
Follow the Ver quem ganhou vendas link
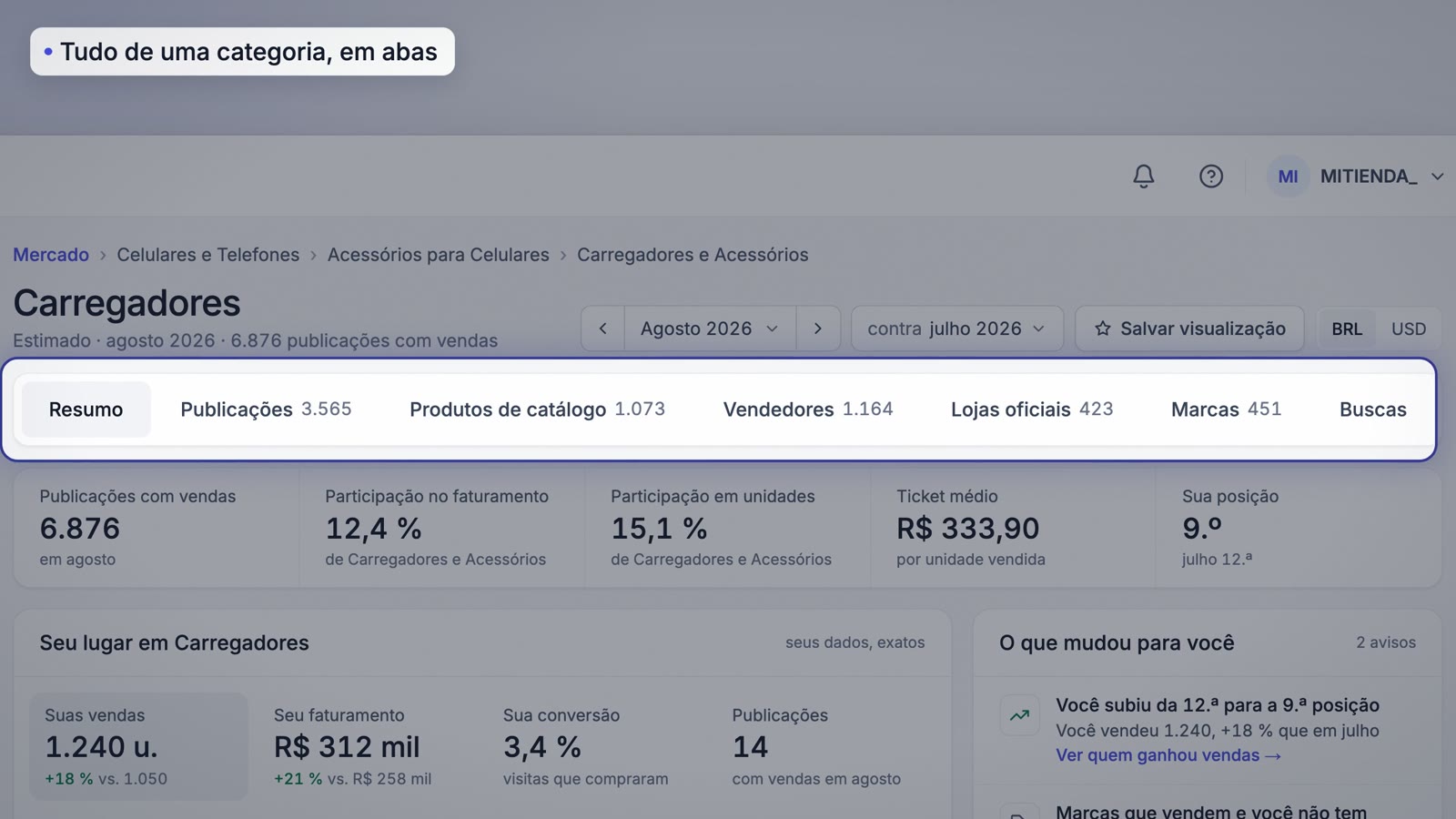[1168, 755]
